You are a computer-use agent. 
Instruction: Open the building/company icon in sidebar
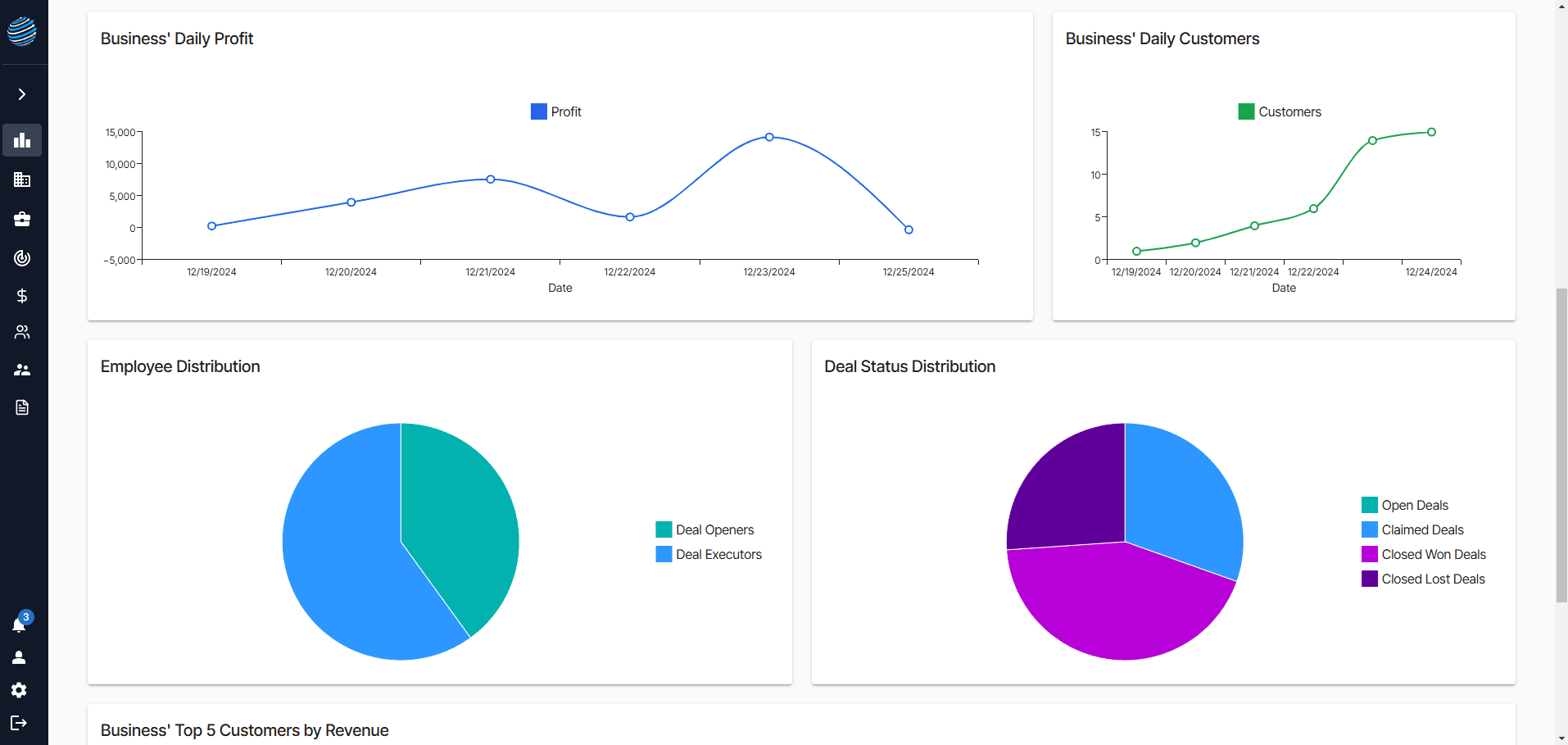pos(22,179)
